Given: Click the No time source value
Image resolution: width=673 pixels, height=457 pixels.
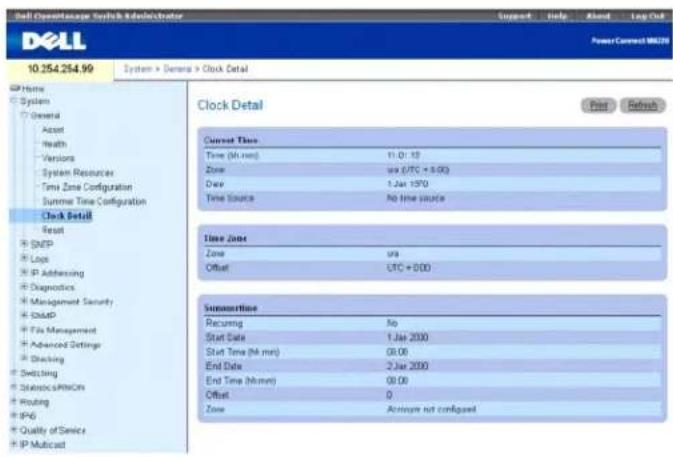Looking at the screenshot, I should (x=416, y=198).
